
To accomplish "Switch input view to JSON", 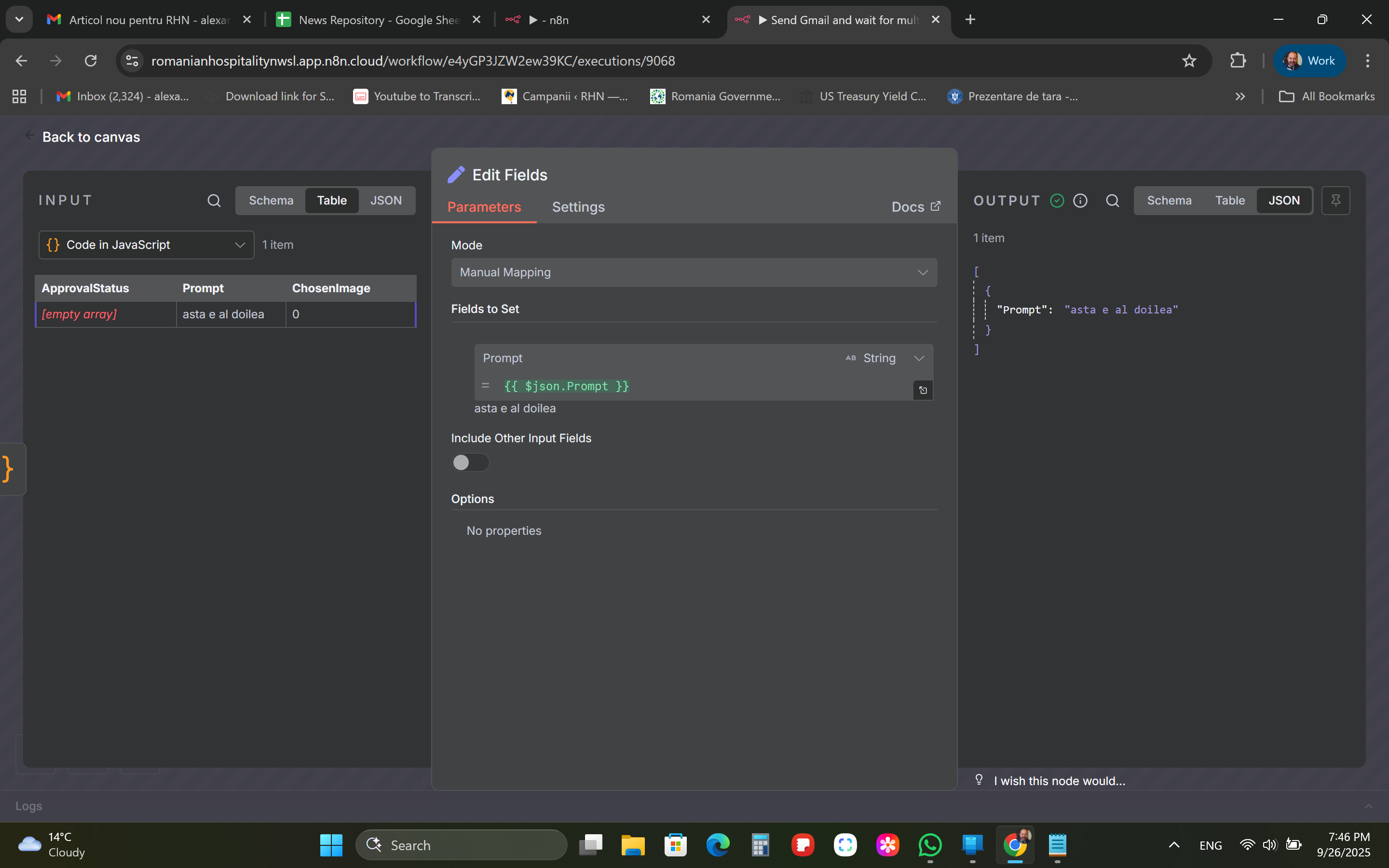I will (386, 200).
